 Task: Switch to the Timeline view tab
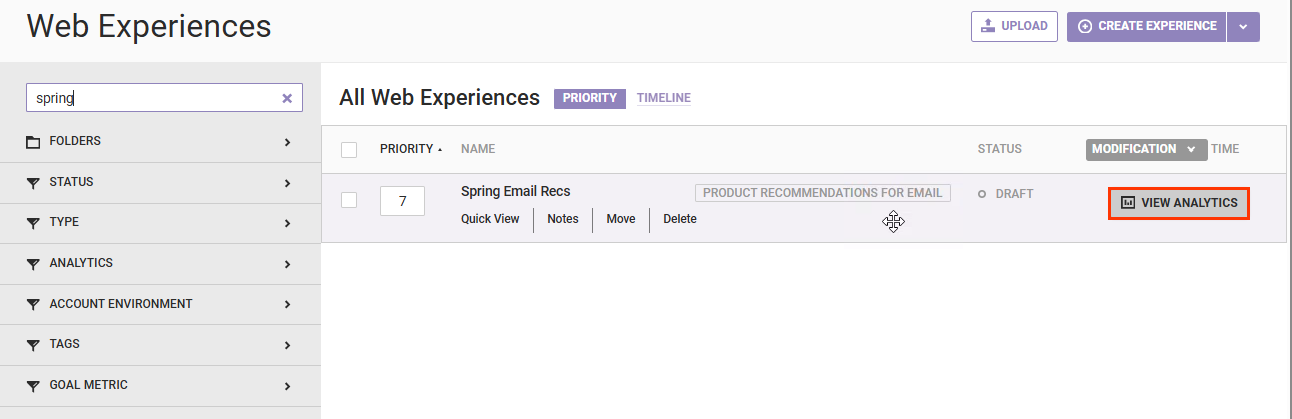click(663, 98)
